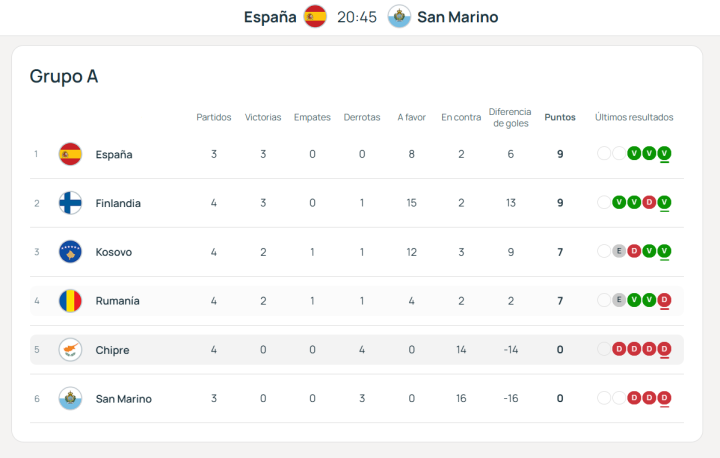Sort table by Puntos column header
720x458 pixels.
pyautogui.click(x=560, y=117)
